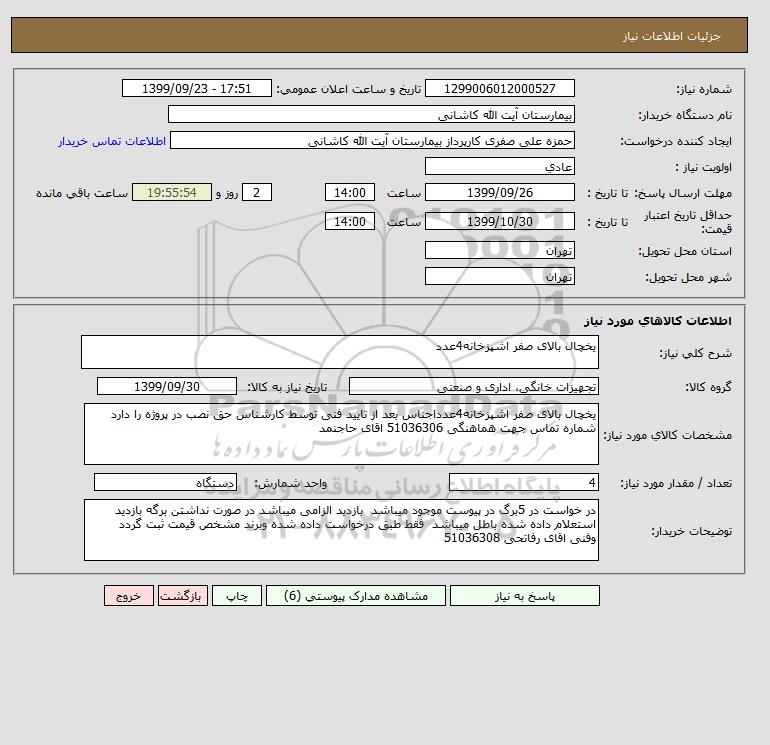Click the quantity field showing 4
Image resolution: width=770 pixels, height=745 pixels.
pos(523,483)
